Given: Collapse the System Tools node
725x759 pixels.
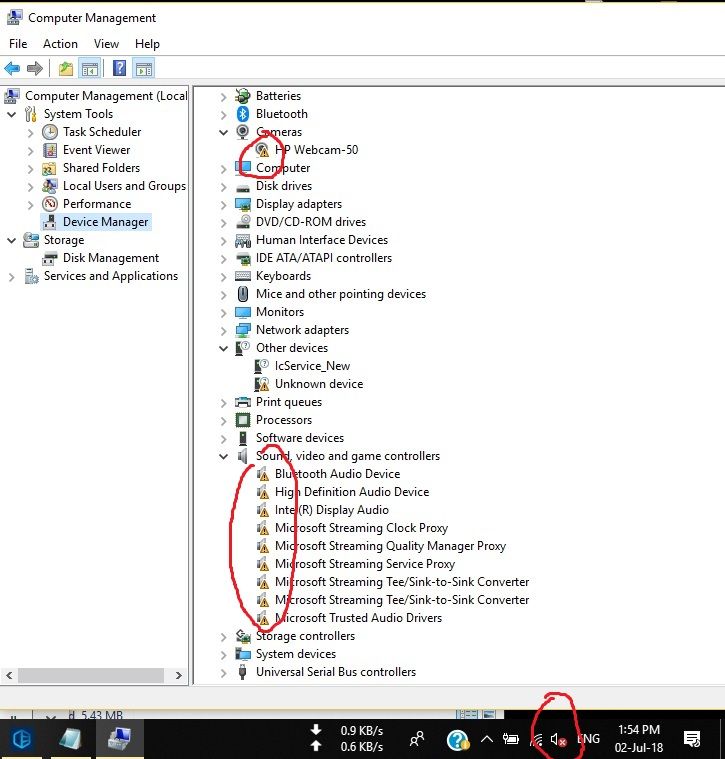Looking at the screenshot, I should (12, 114).
